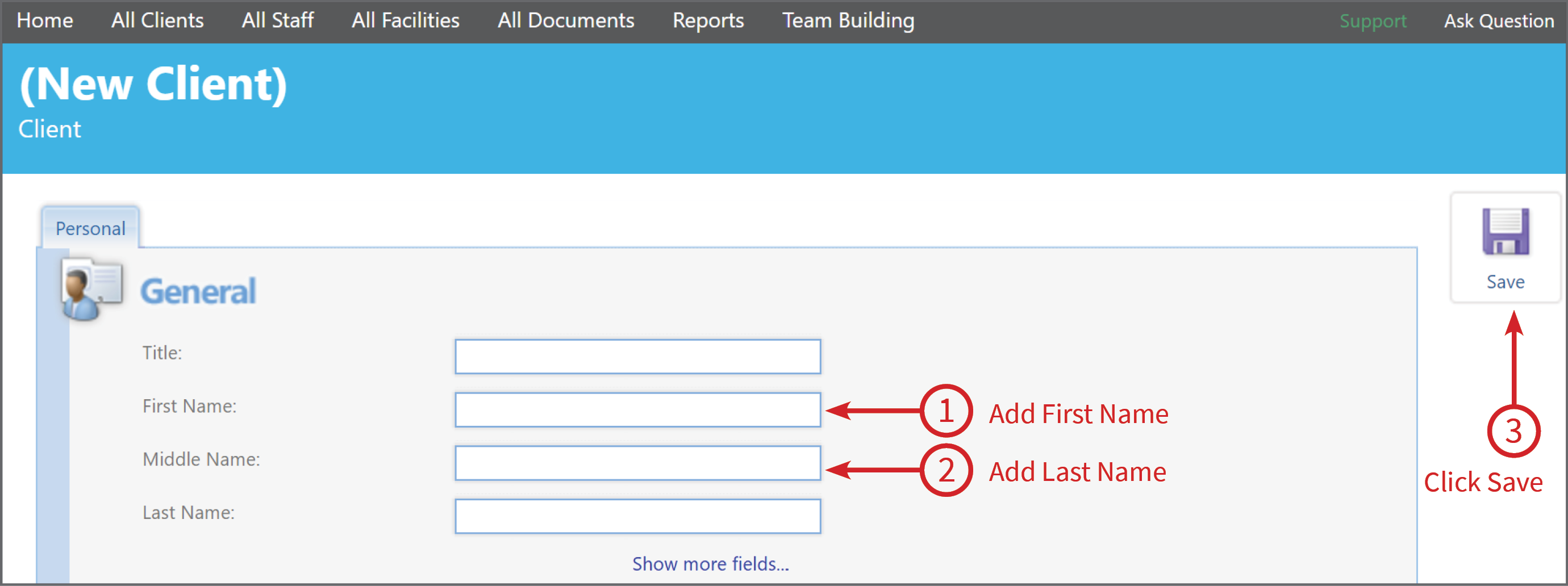
Task: Click the Client subtitle text
Action: tap(50, 128)
